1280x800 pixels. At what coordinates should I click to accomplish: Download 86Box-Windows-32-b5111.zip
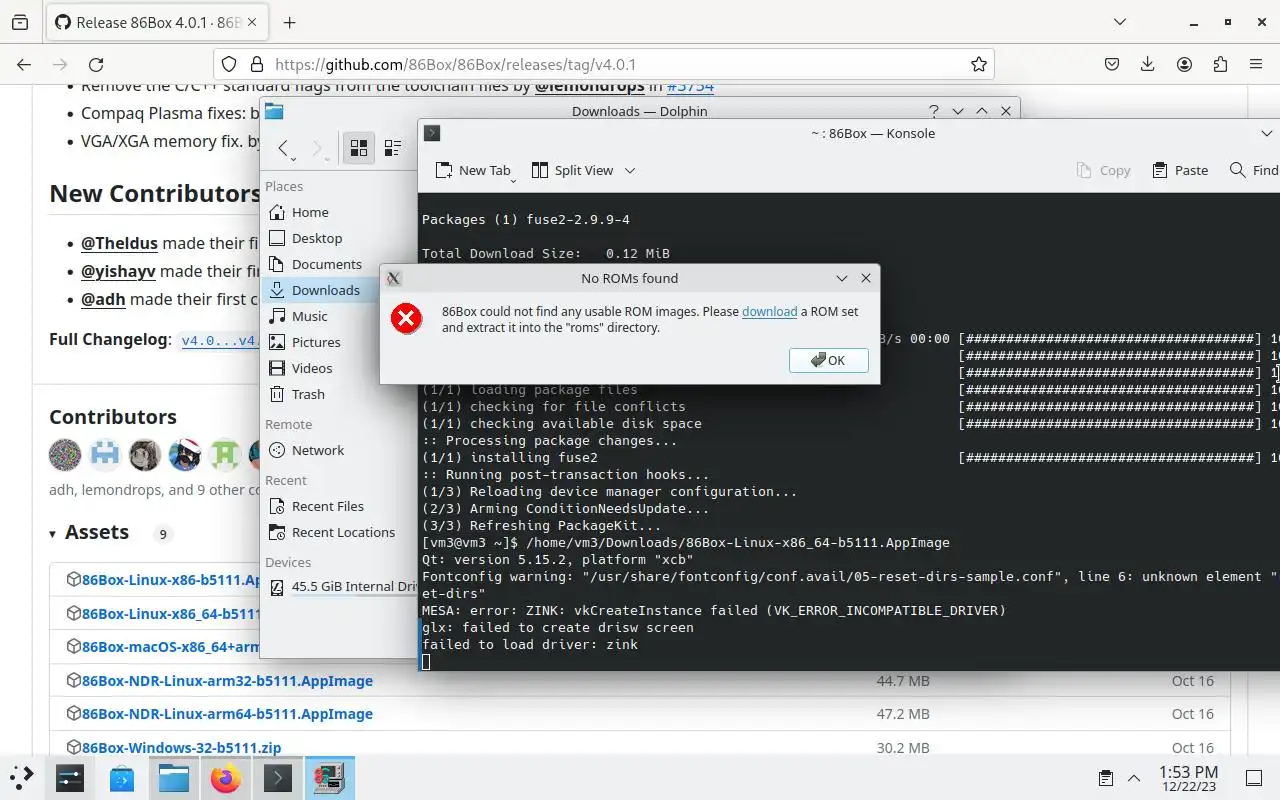point(181,747)
